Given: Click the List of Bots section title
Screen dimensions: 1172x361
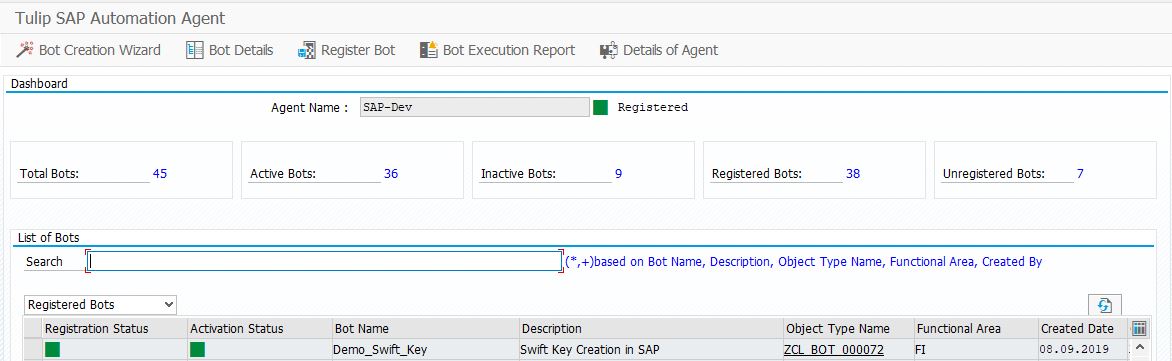Looking at the screenshot, I should click(x=48, y=238).
